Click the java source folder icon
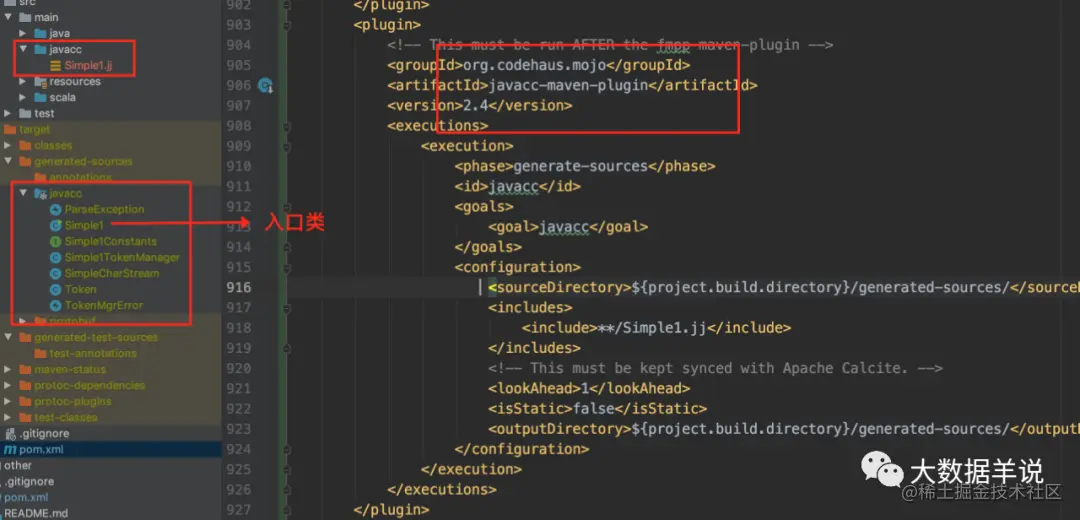Screen dimensions: 1080x520 coord(40,33)
